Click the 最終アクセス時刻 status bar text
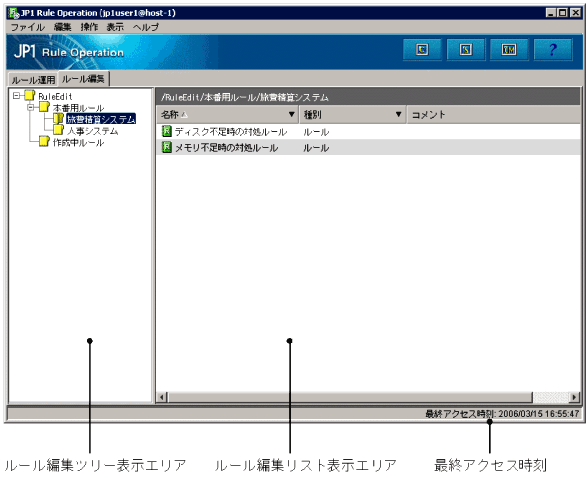 click(x=502, y=414)
